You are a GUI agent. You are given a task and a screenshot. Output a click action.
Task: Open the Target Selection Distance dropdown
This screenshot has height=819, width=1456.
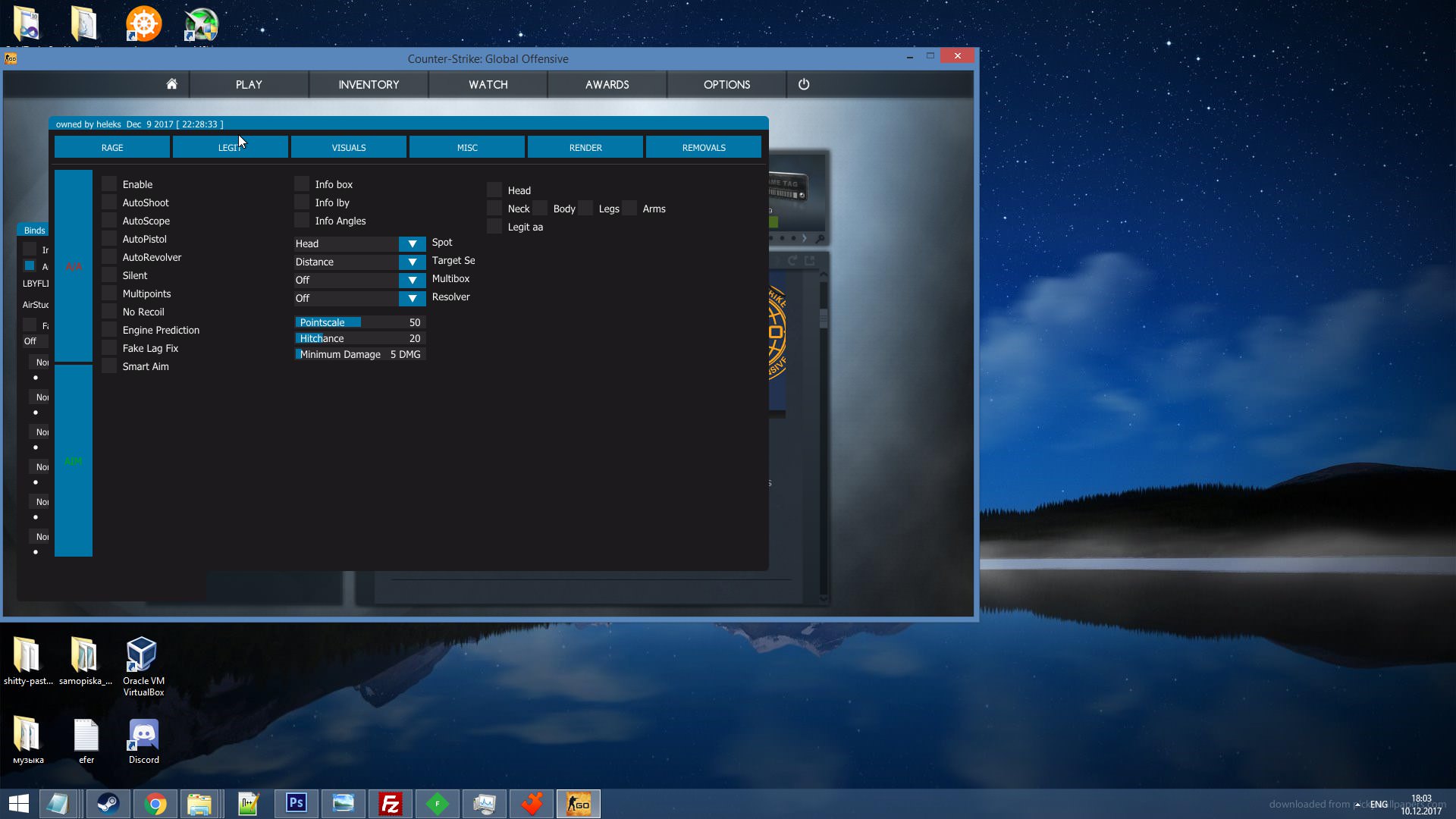[x=412, y=262]
